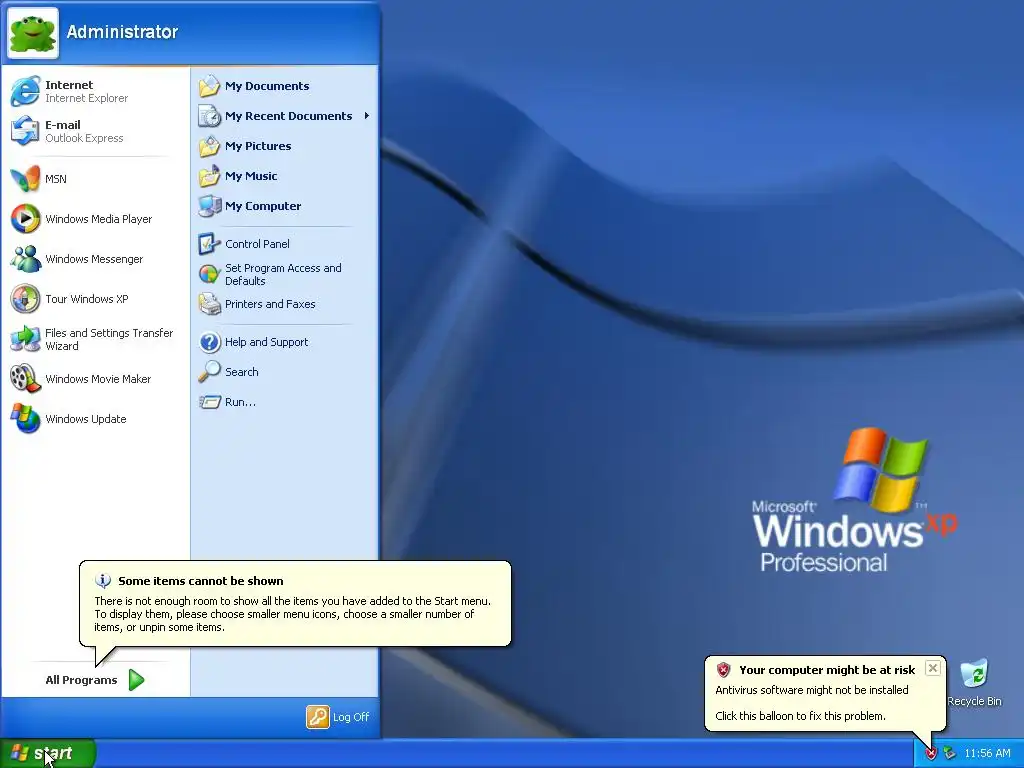1024x768 pixels.
Task: Close the security risk balloon
Action: [933, 668]
